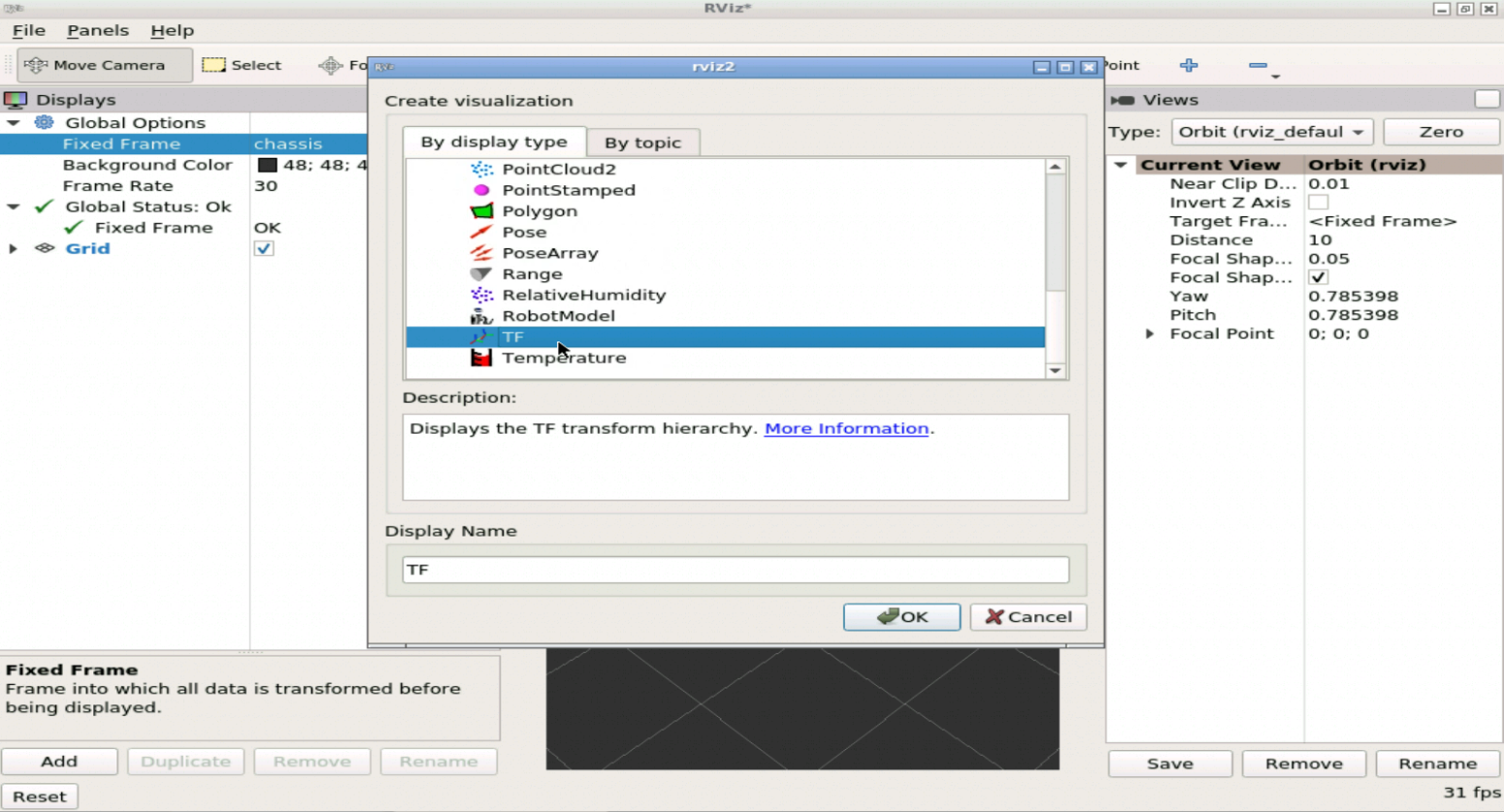This screenshot has height=812, width=1504.
Task: Click the Views panel float button
Action: pos(1487,99)
